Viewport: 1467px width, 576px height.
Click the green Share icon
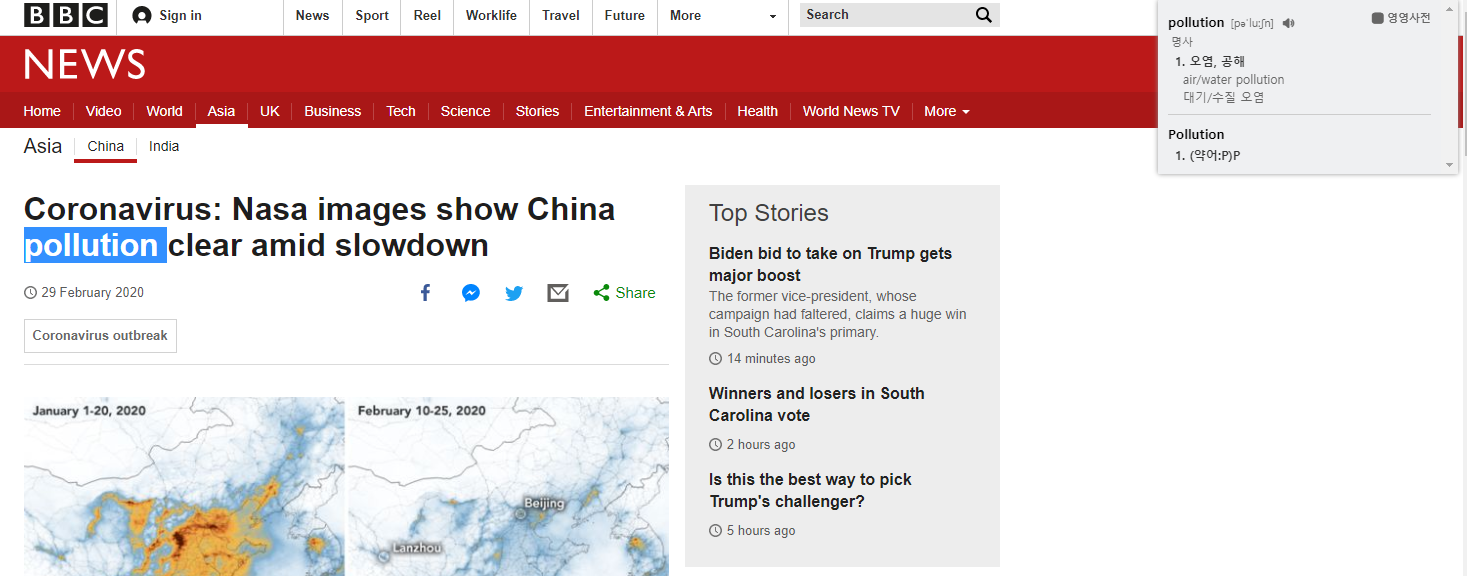coord(601,293)
